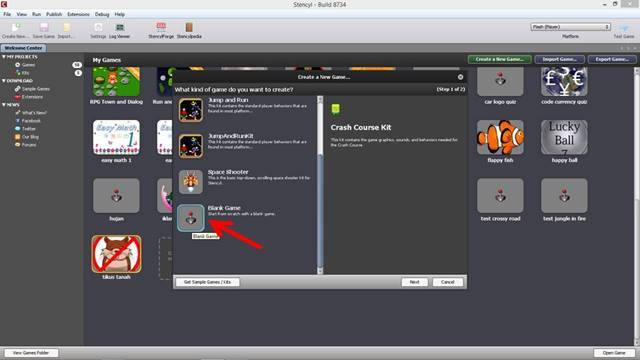Open the Debug menu
The height and width of the screenshot is (360, 640).
[x=102, y=14]
